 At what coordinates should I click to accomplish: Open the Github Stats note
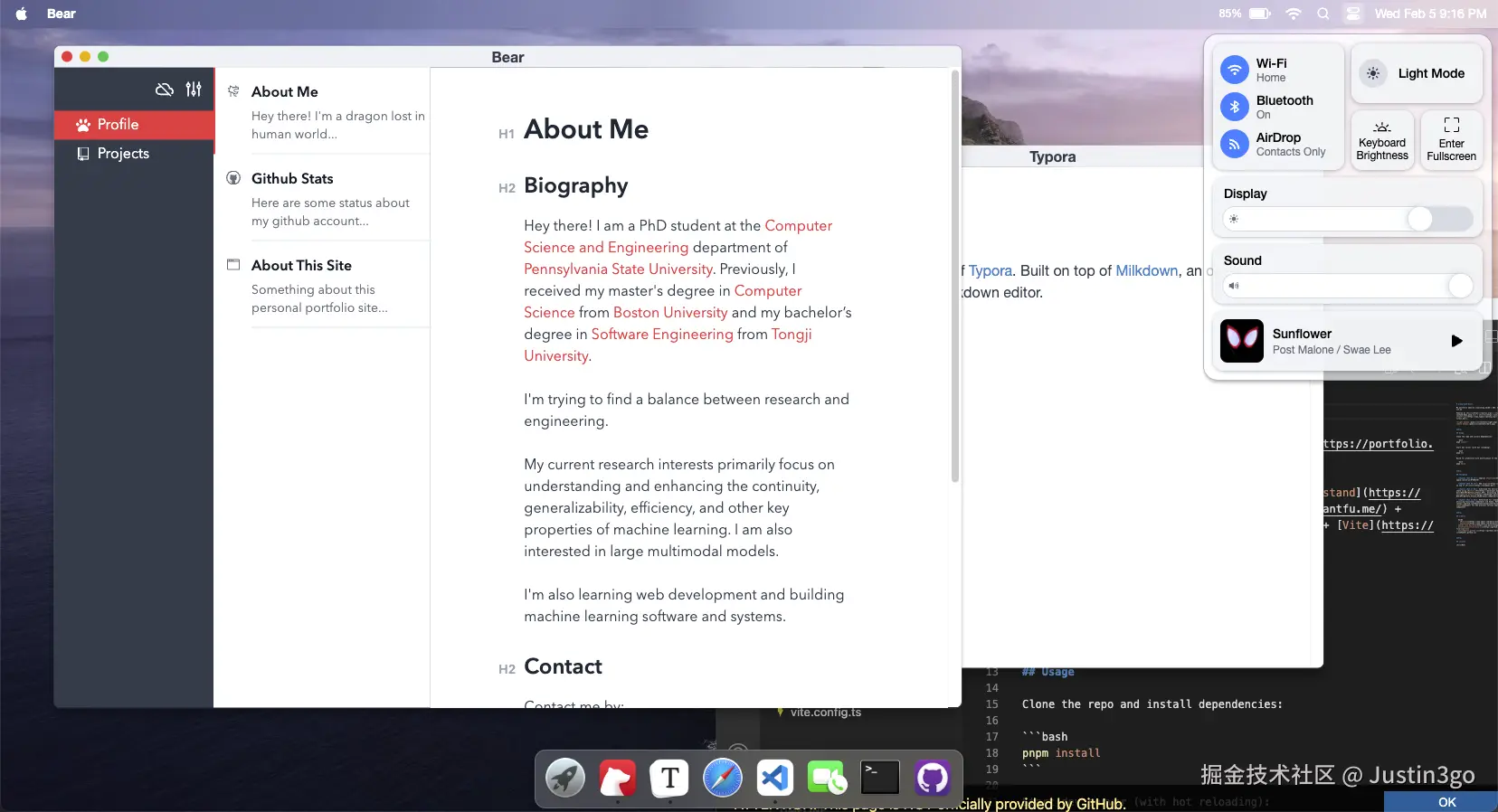[x=322, y=198]
